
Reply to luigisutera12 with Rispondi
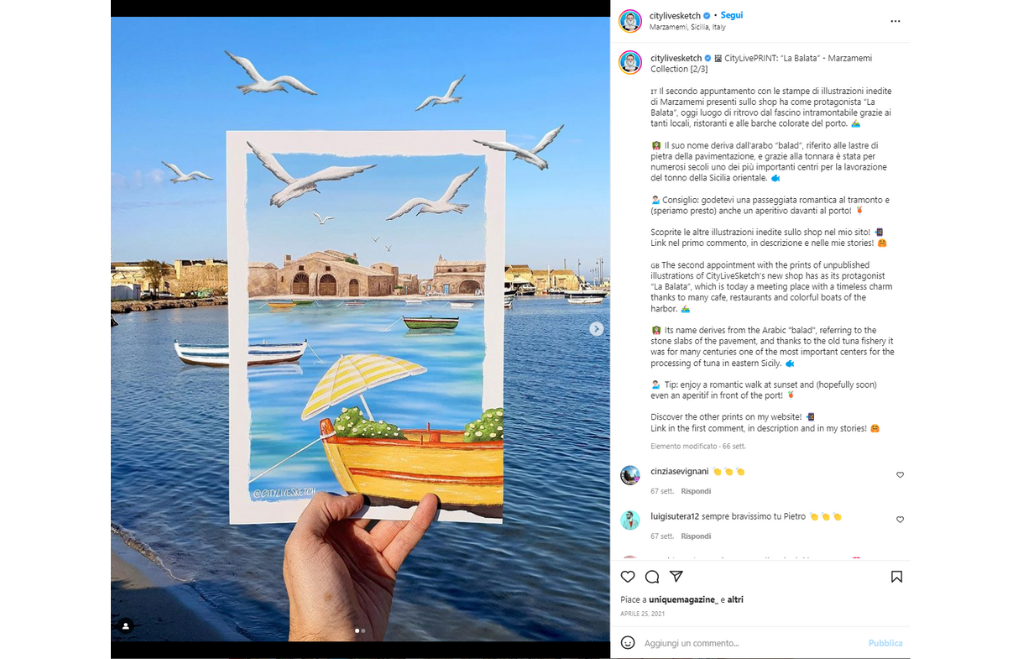click(x=696, y=536)
